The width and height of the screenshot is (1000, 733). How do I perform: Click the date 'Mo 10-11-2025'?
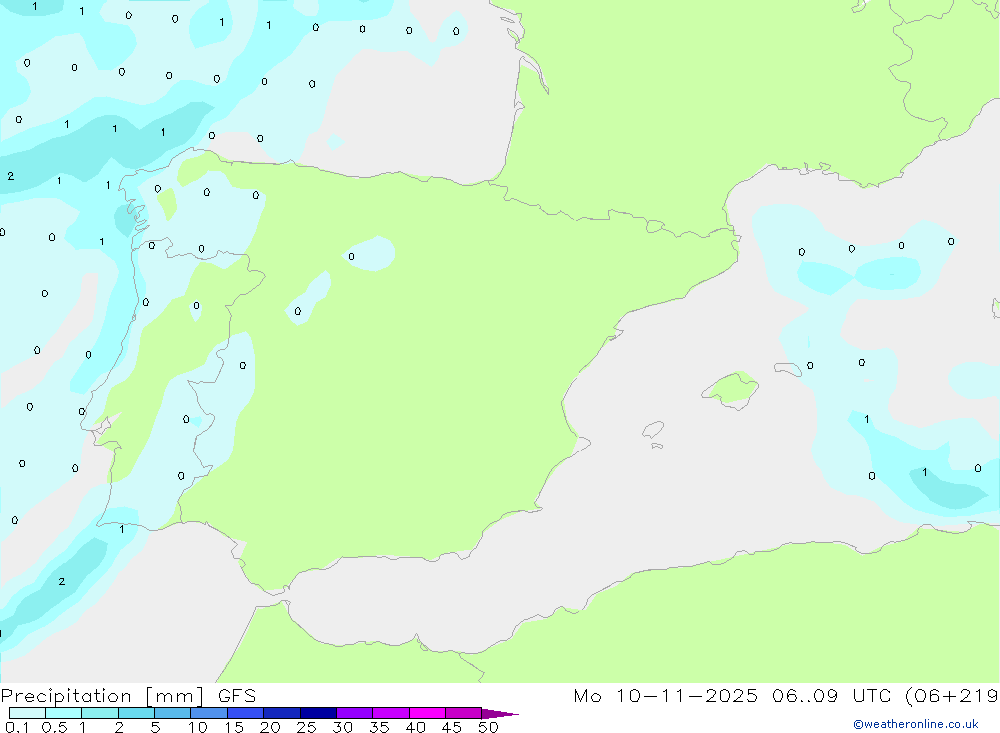[666, 696]
